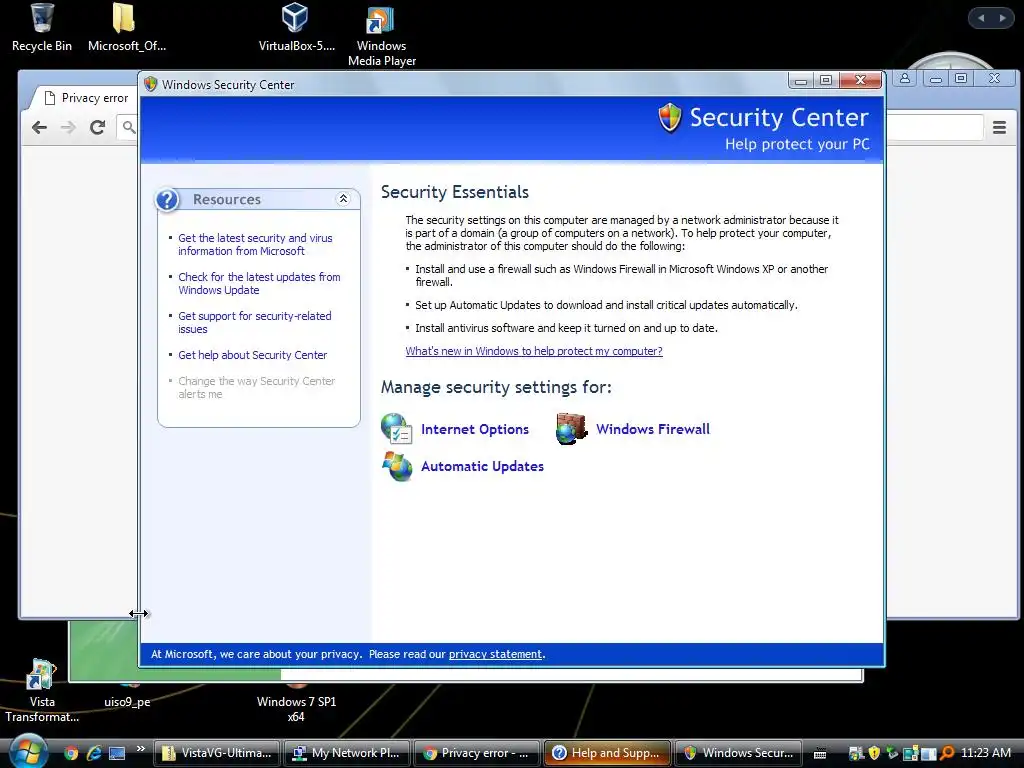
Task: Open Automatic Updates settings link
Action: (482, 466)
